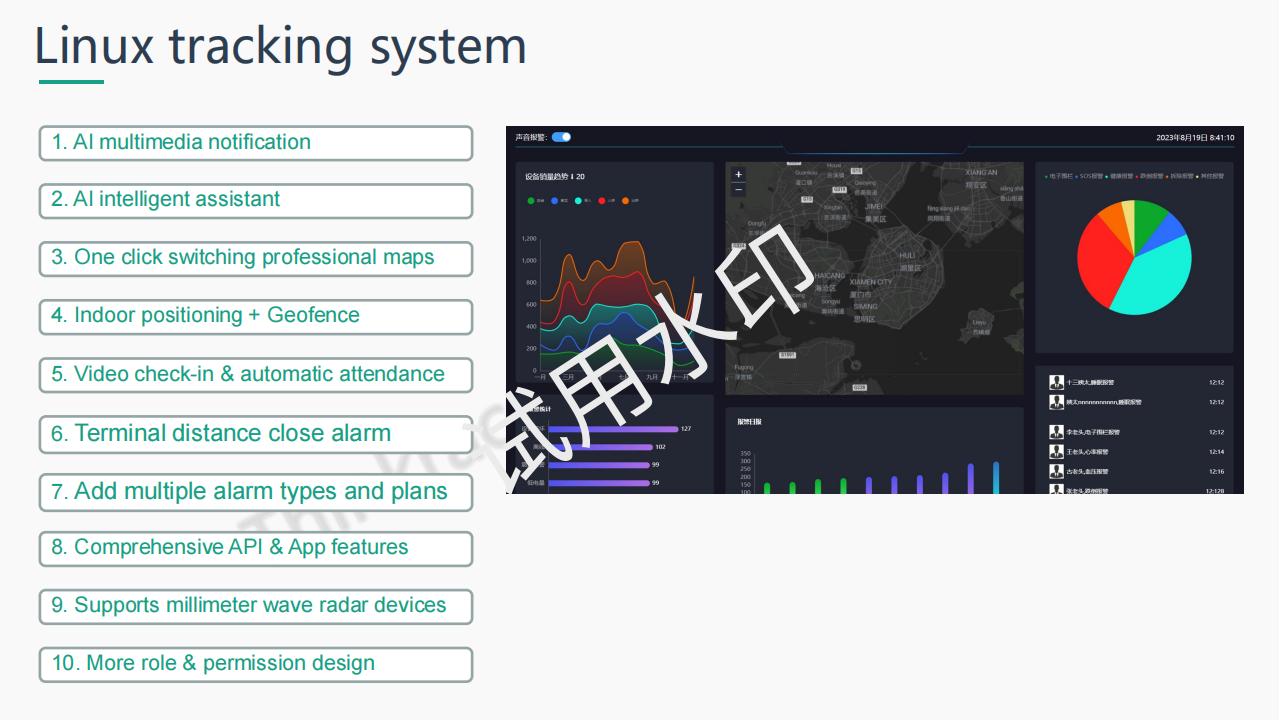Click the avatar icon of the first 12:12 alert
This screenshot has height=720, width=1280.
pos(1056,380)
